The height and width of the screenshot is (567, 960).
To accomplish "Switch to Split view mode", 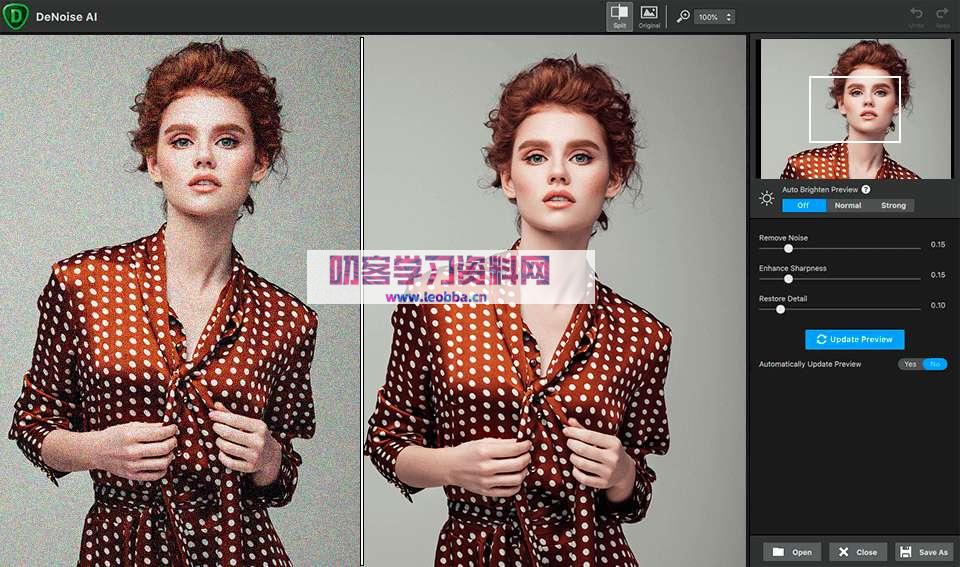I will [x=620, y=16].
